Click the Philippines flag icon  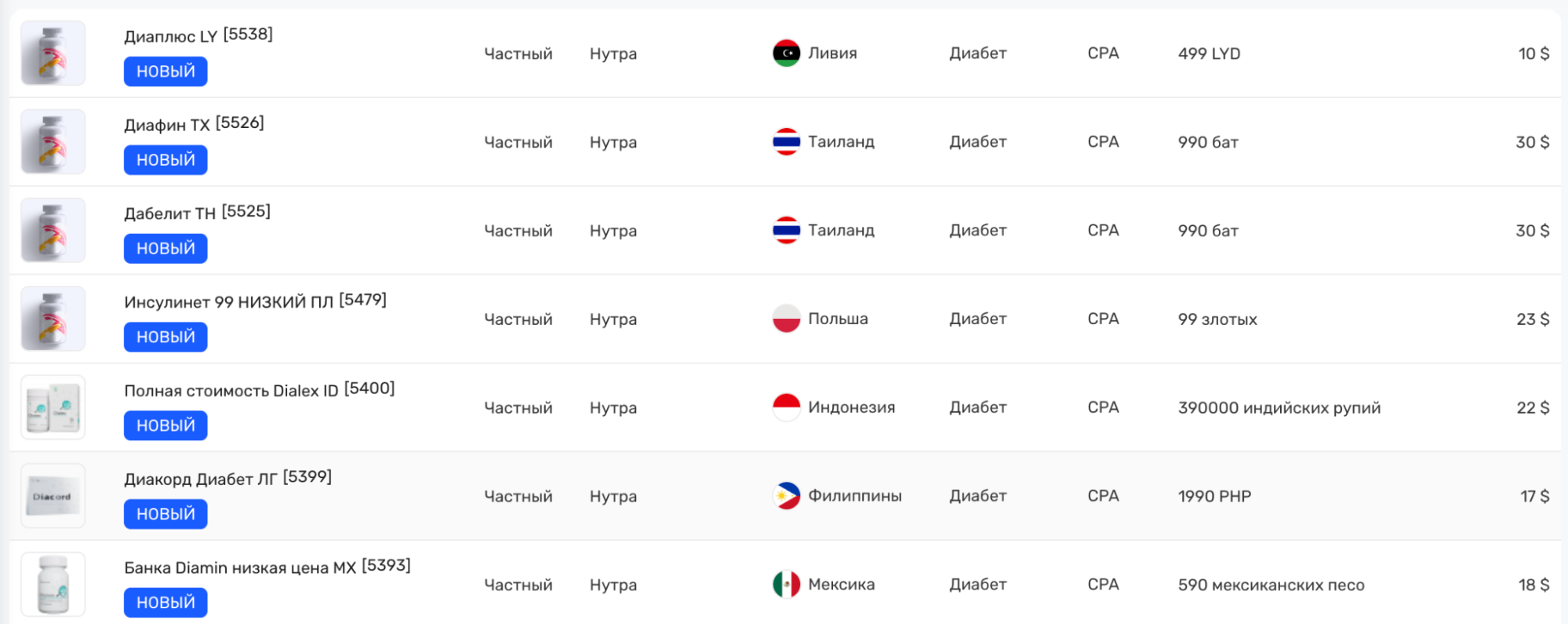tap(786, 496)
